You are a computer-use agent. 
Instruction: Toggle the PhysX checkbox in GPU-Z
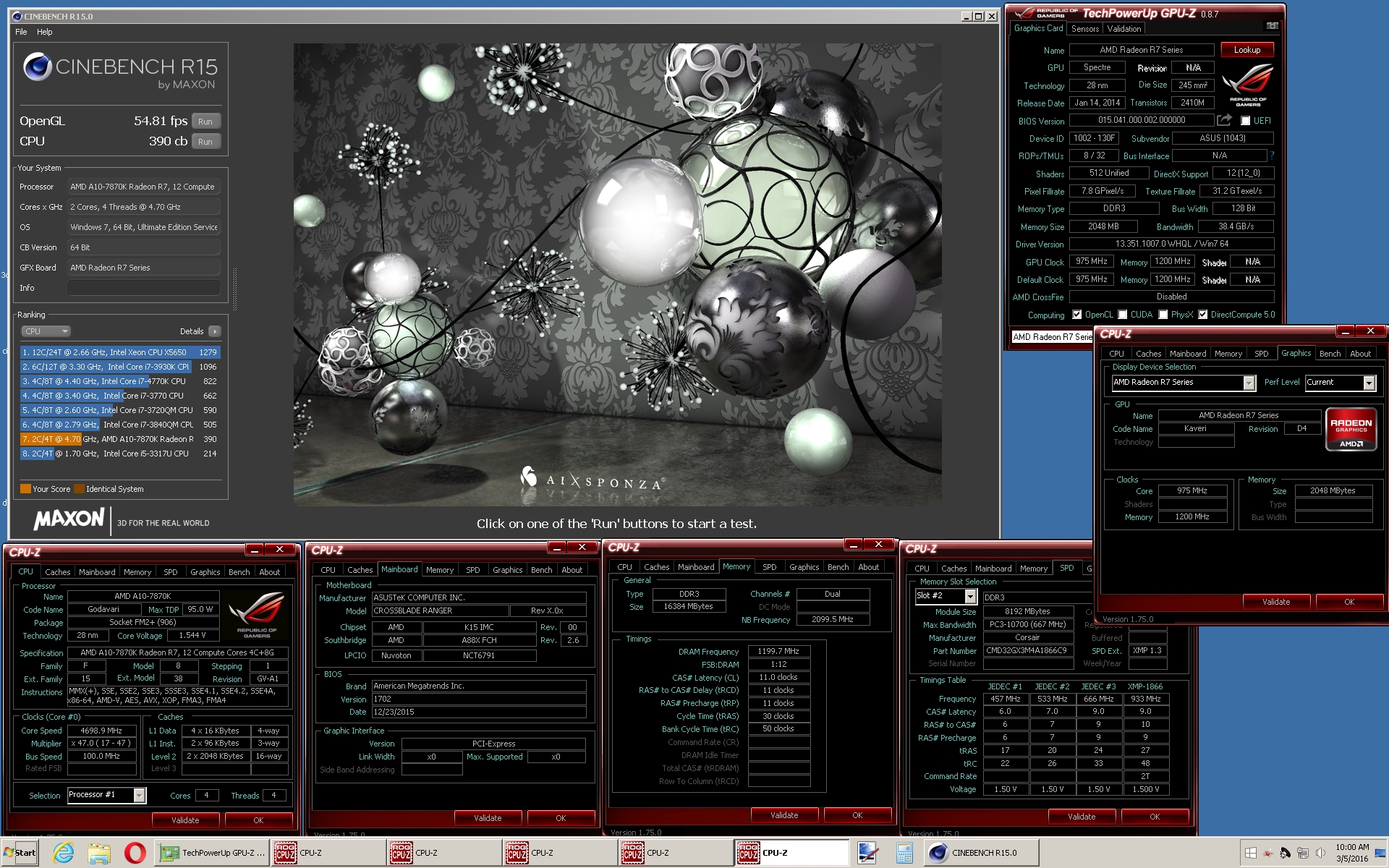[x=1163, y=315]
